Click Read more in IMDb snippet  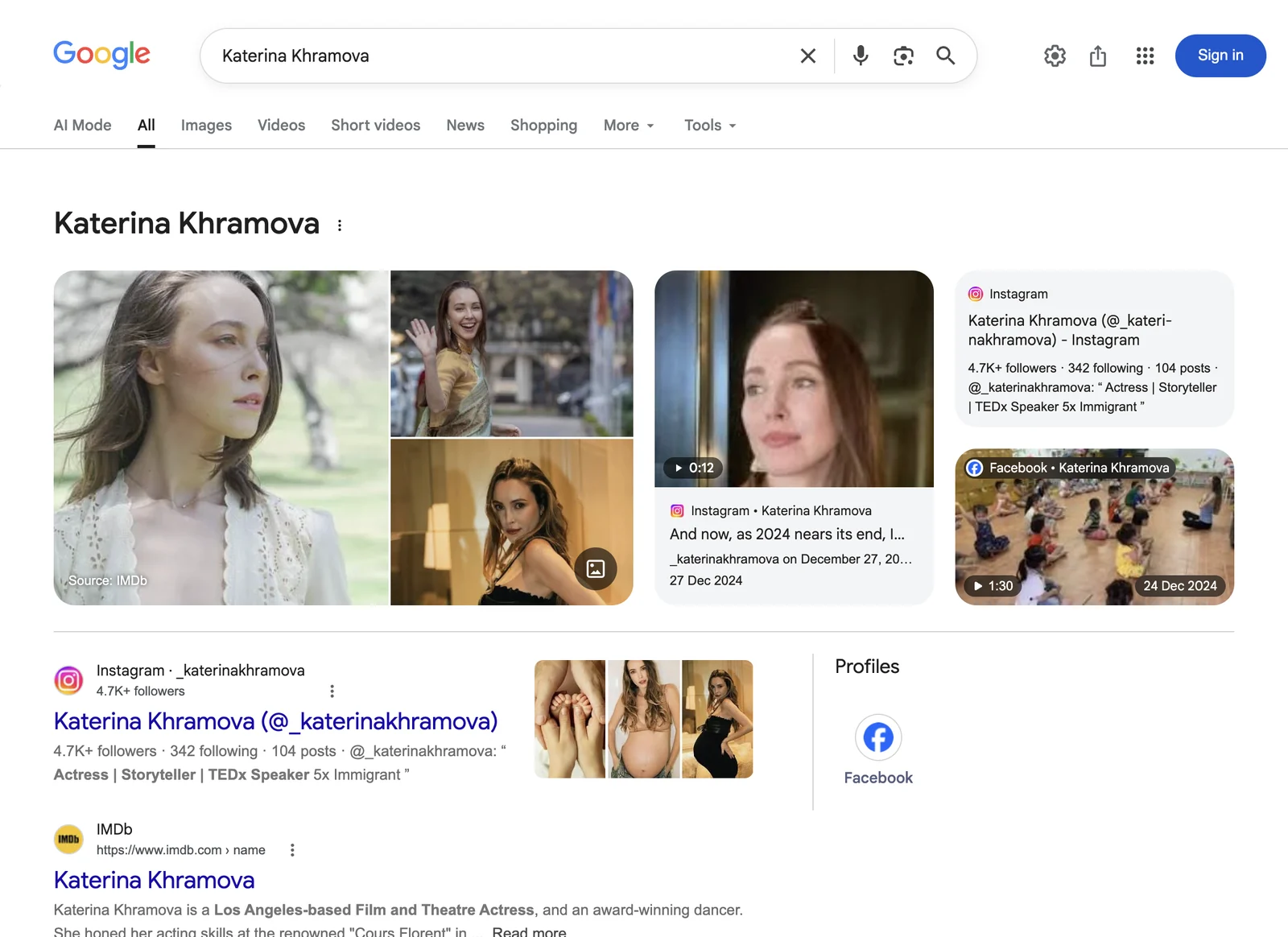pos(529,931)
